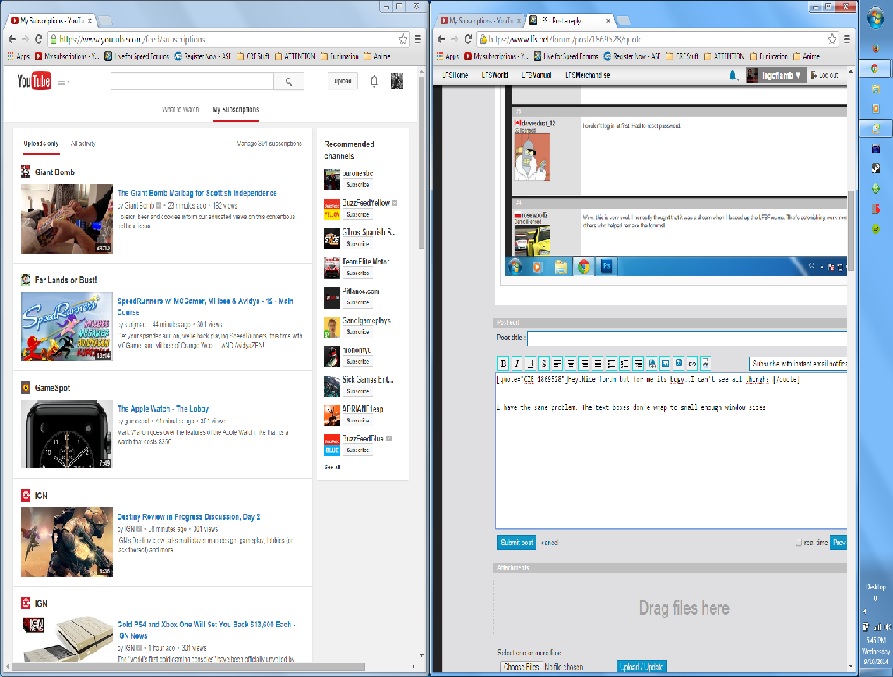Subscribe to BuzzFeedBlue channel
Screen dimensions: 893x677
[358, 450]
